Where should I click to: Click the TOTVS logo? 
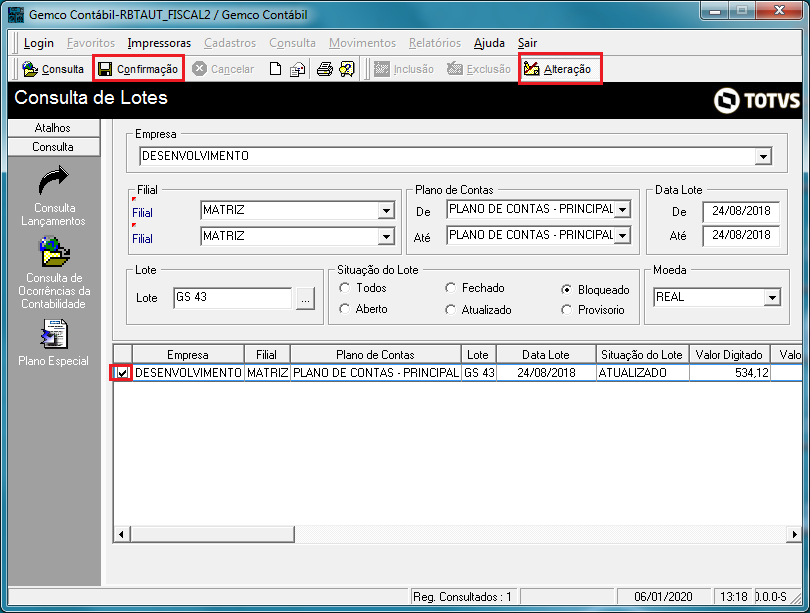[757, 100]
